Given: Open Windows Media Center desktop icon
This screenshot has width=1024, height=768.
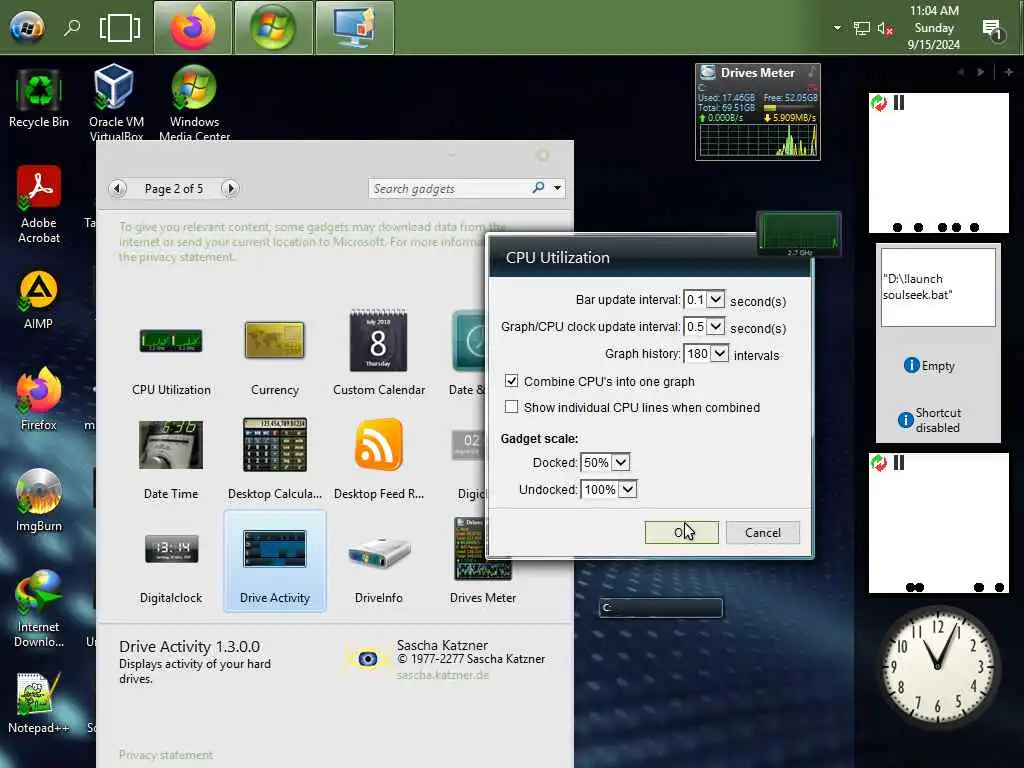Looking at the screenshot, I should (x=195, y=101).
